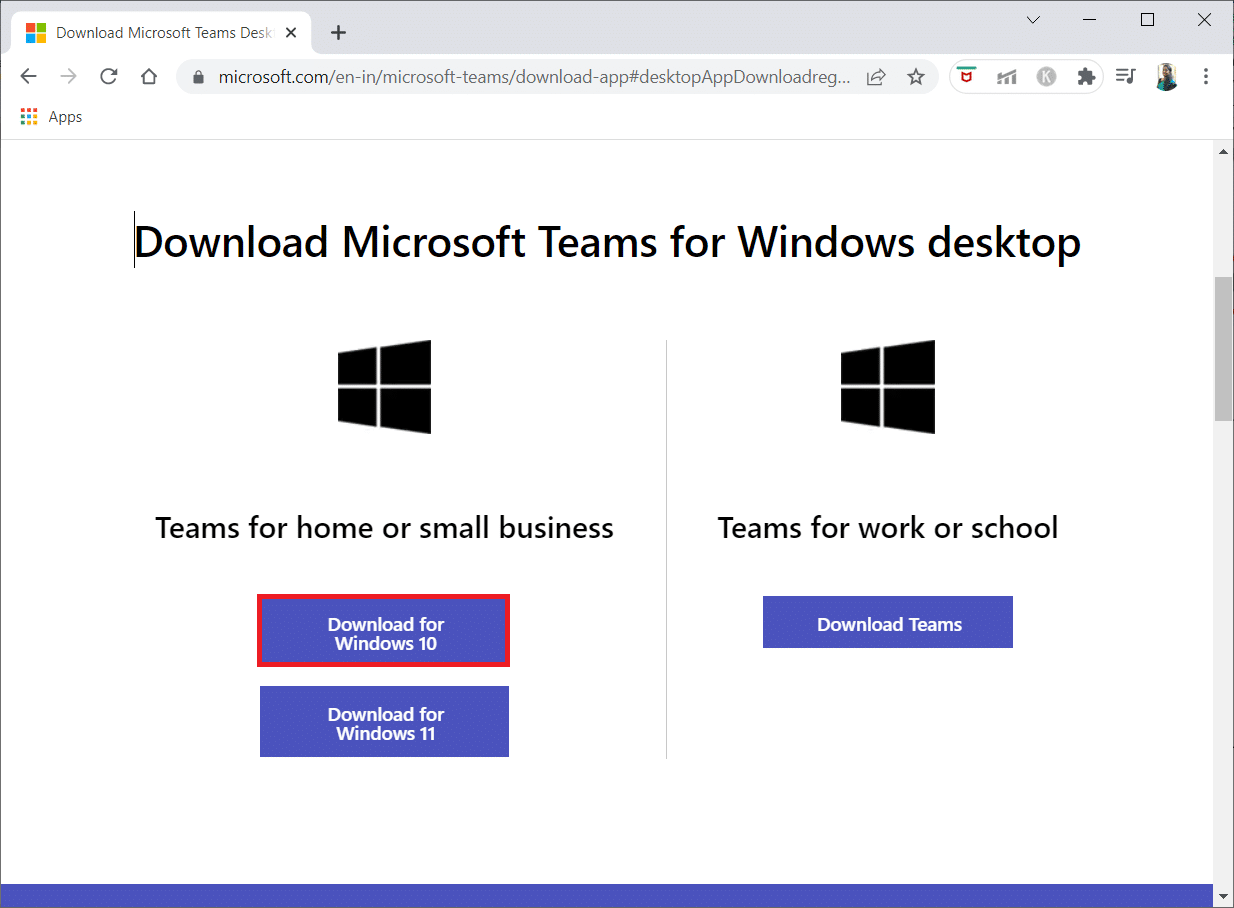Click the padlock site info icon
The image size is (1234, 908).
click(x=198, y=77)
